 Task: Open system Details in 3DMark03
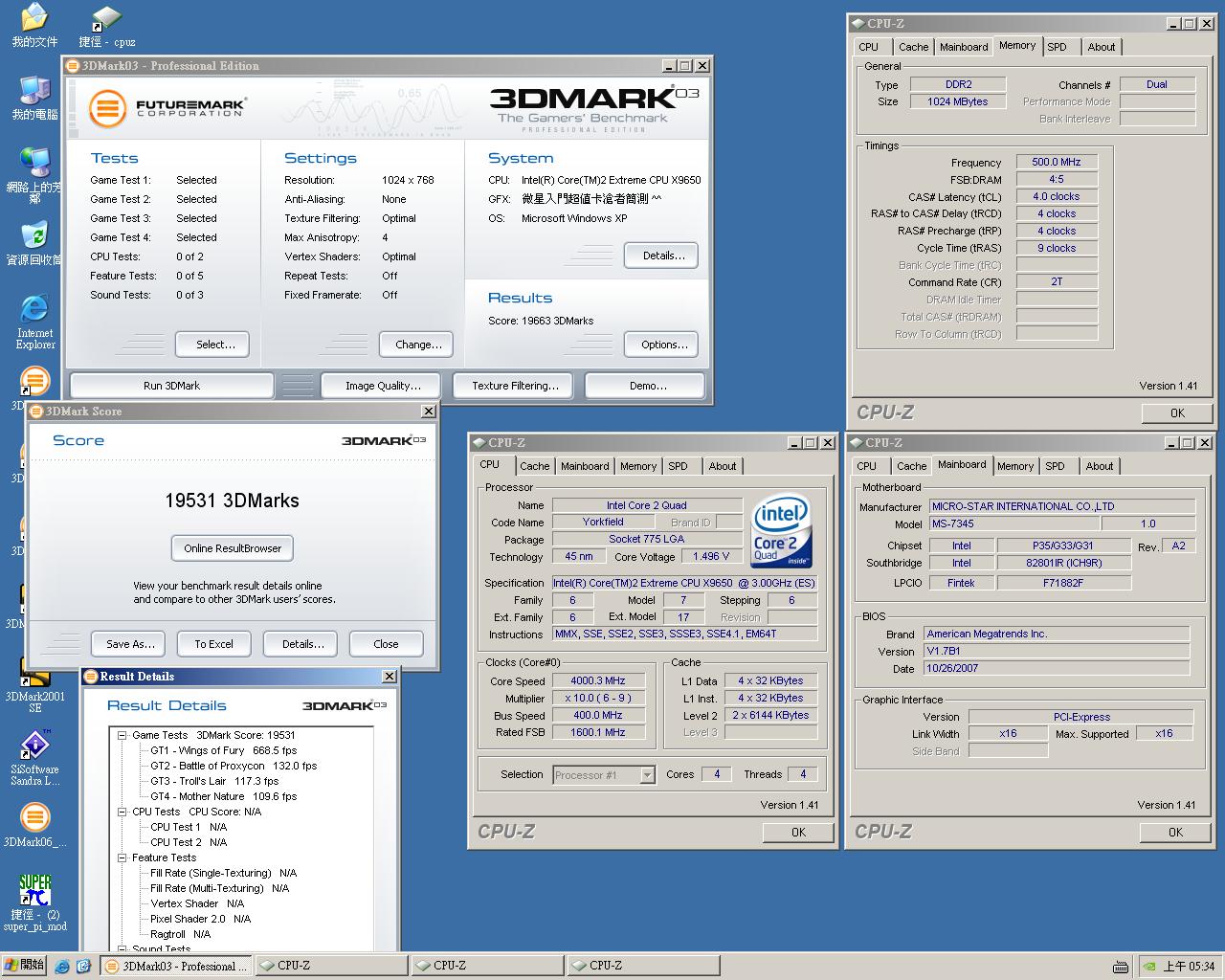point(662,256)
